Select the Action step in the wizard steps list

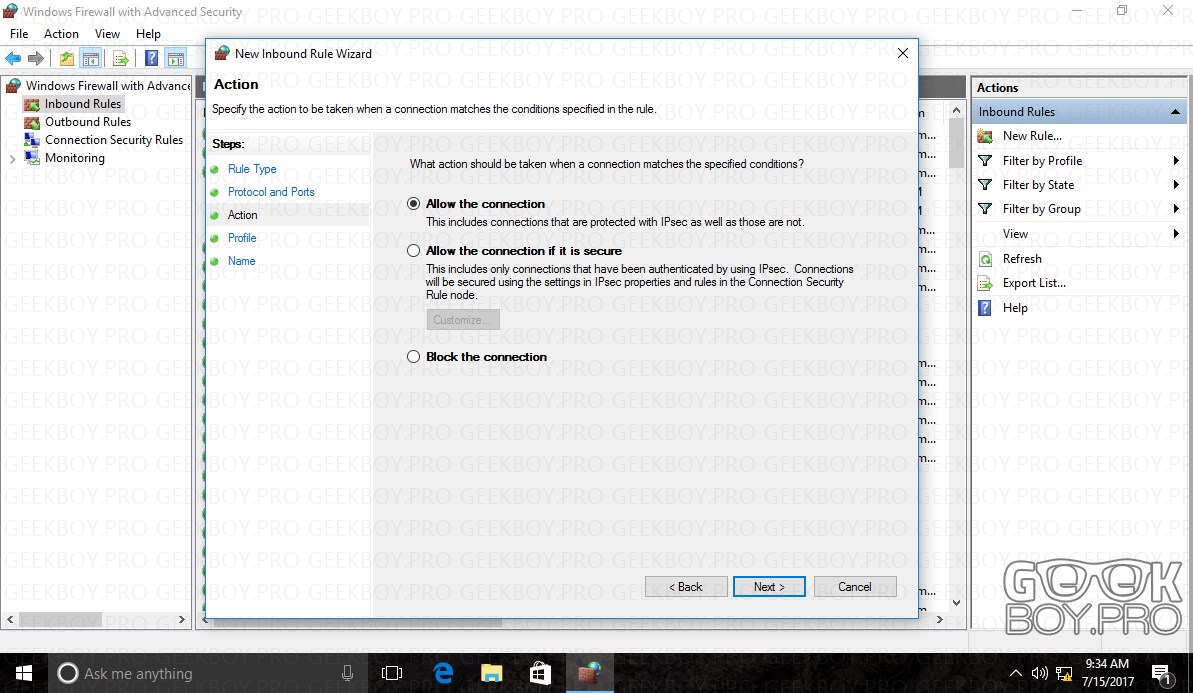pyautogui.click(x=243, y=215)
